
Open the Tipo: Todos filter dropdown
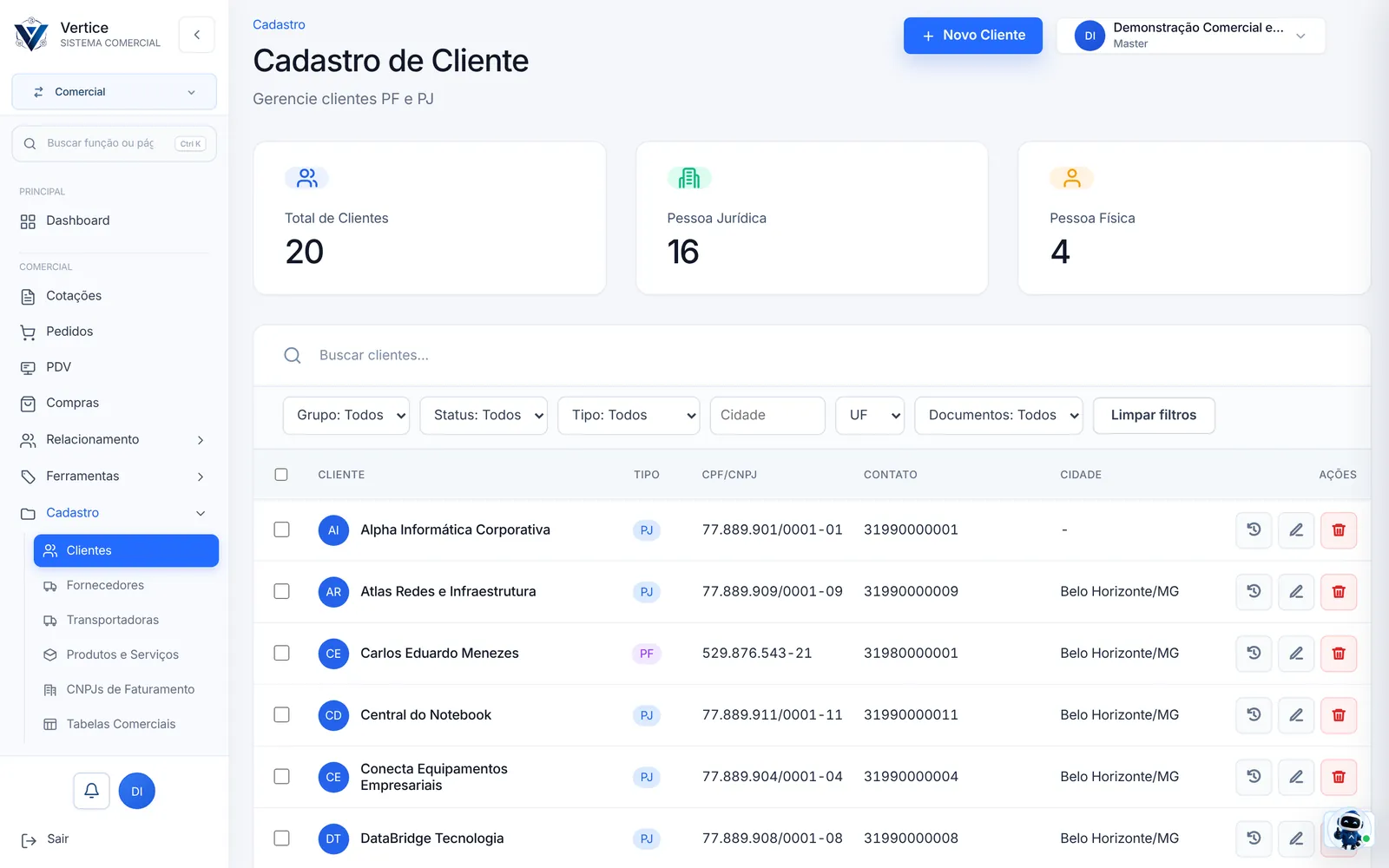pyautogui.click(x=629, y=415)
